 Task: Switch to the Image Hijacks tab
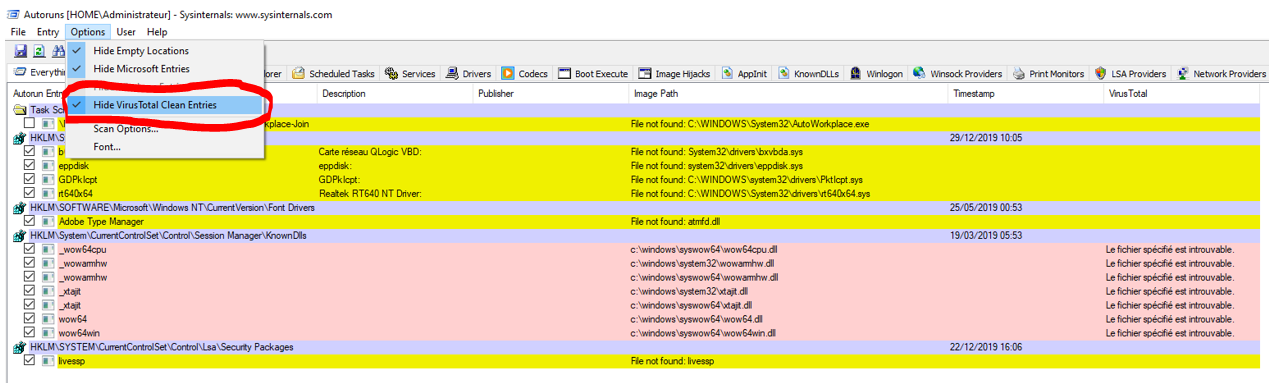[675, 73]
